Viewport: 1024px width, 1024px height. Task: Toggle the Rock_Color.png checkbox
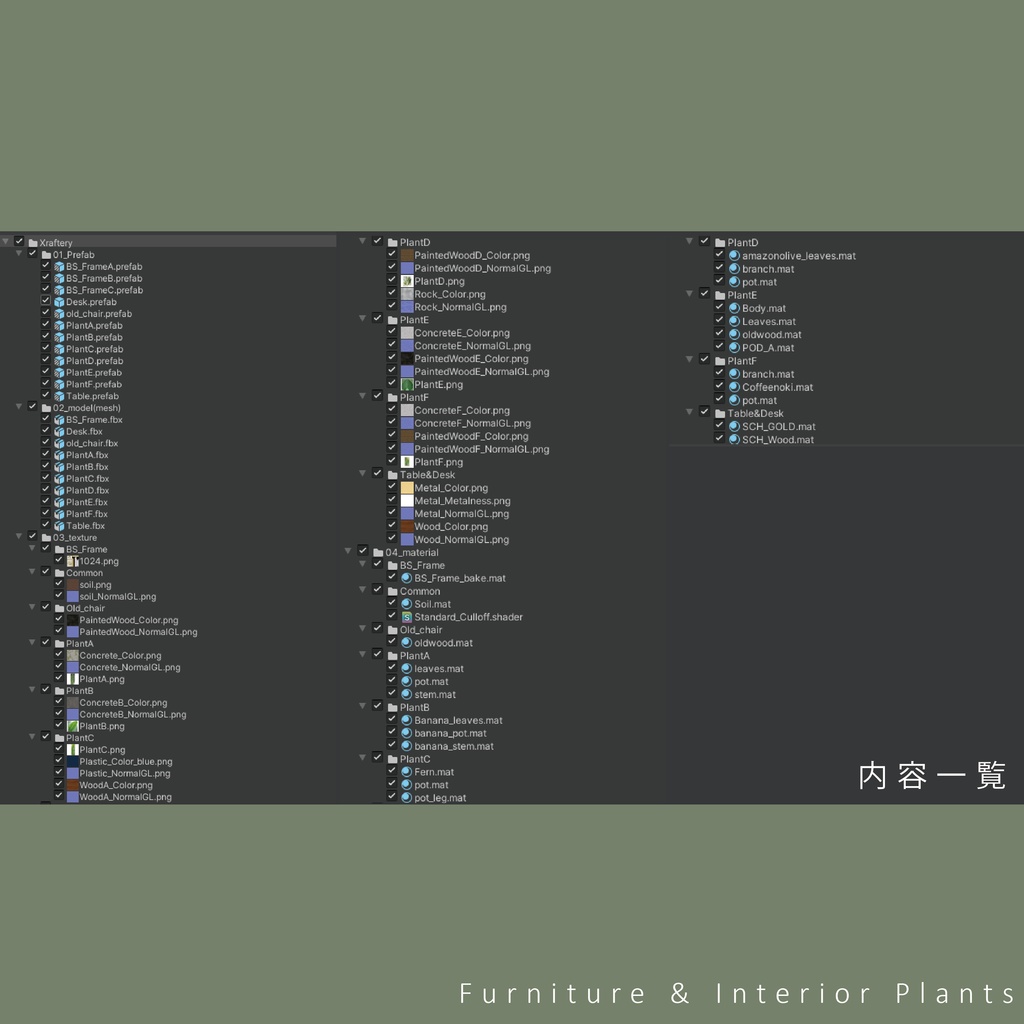[x=392, y=293]
